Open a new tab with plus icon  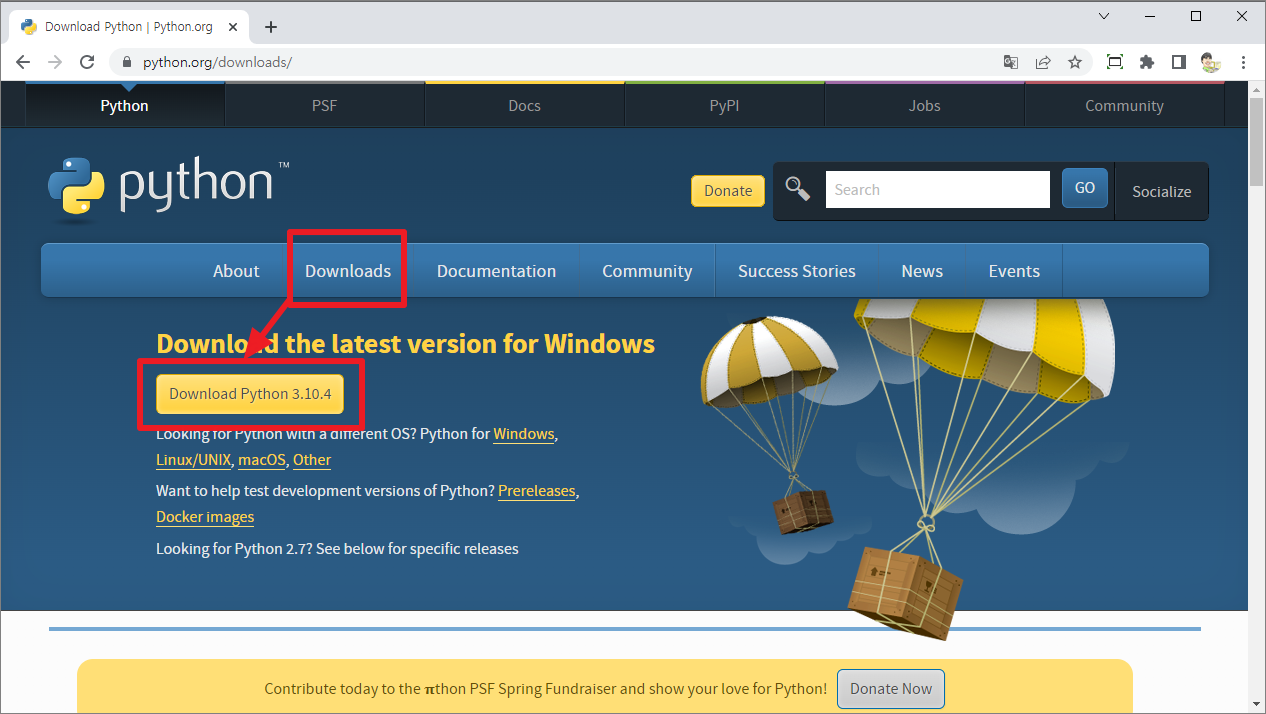click(x=270, y=27)
